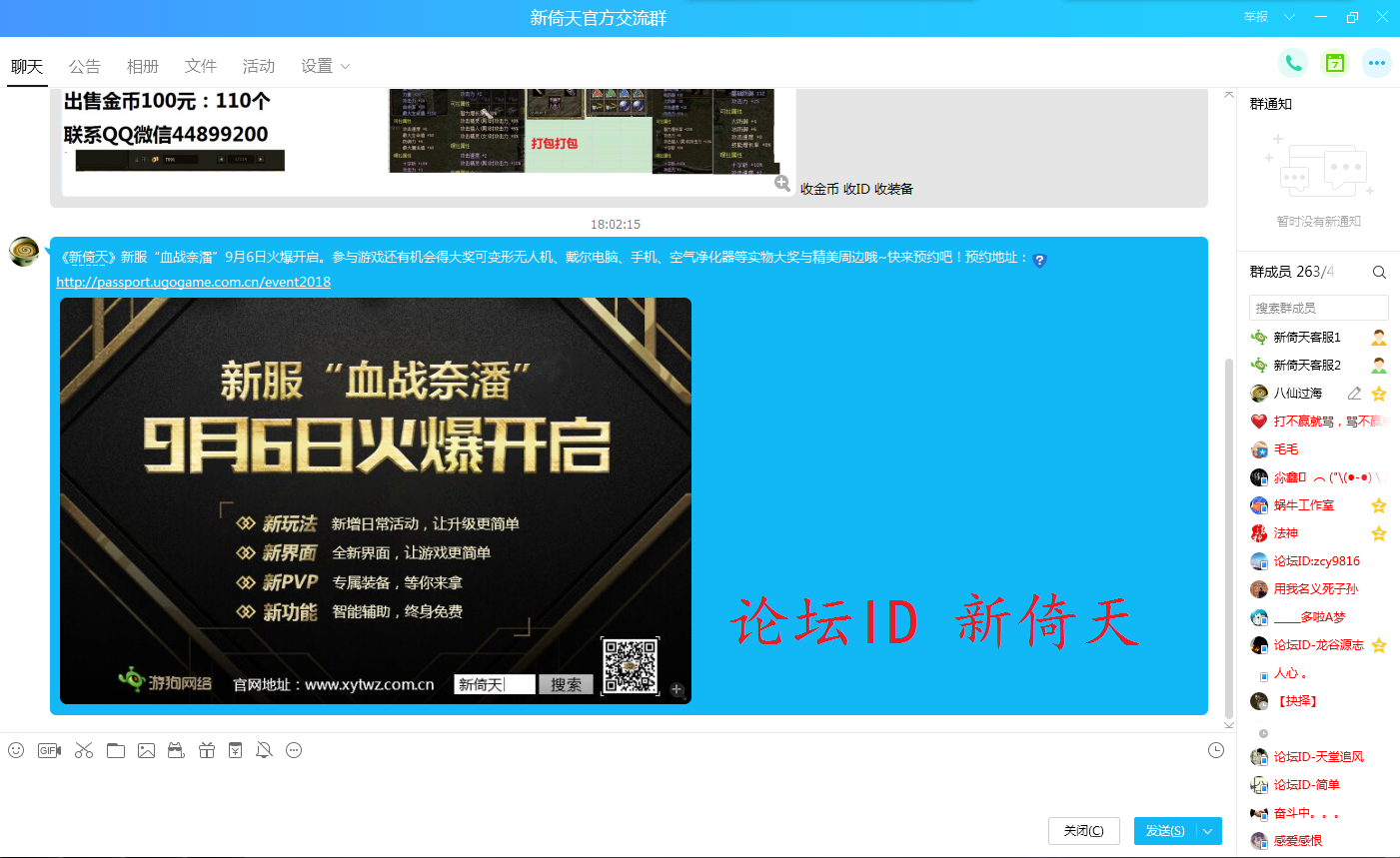Open the 设置 tab
The width and height of the screenshot is (1400, 858).
click(318, 67)
